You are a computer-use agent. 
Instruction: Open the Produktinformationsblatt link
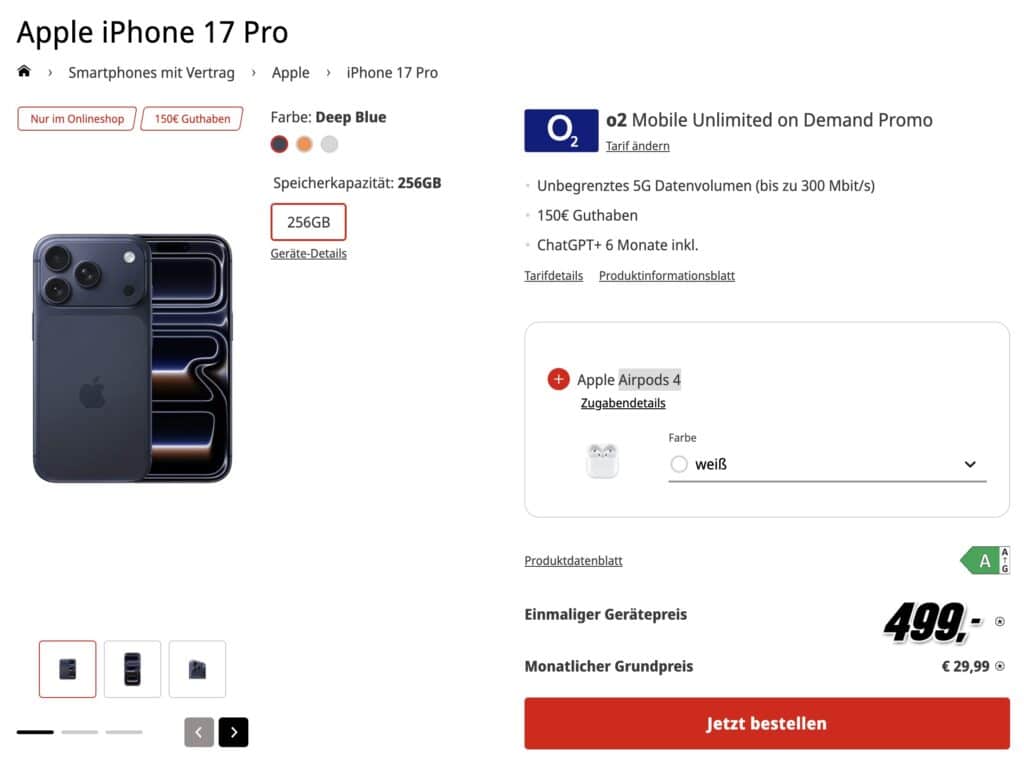667,276
